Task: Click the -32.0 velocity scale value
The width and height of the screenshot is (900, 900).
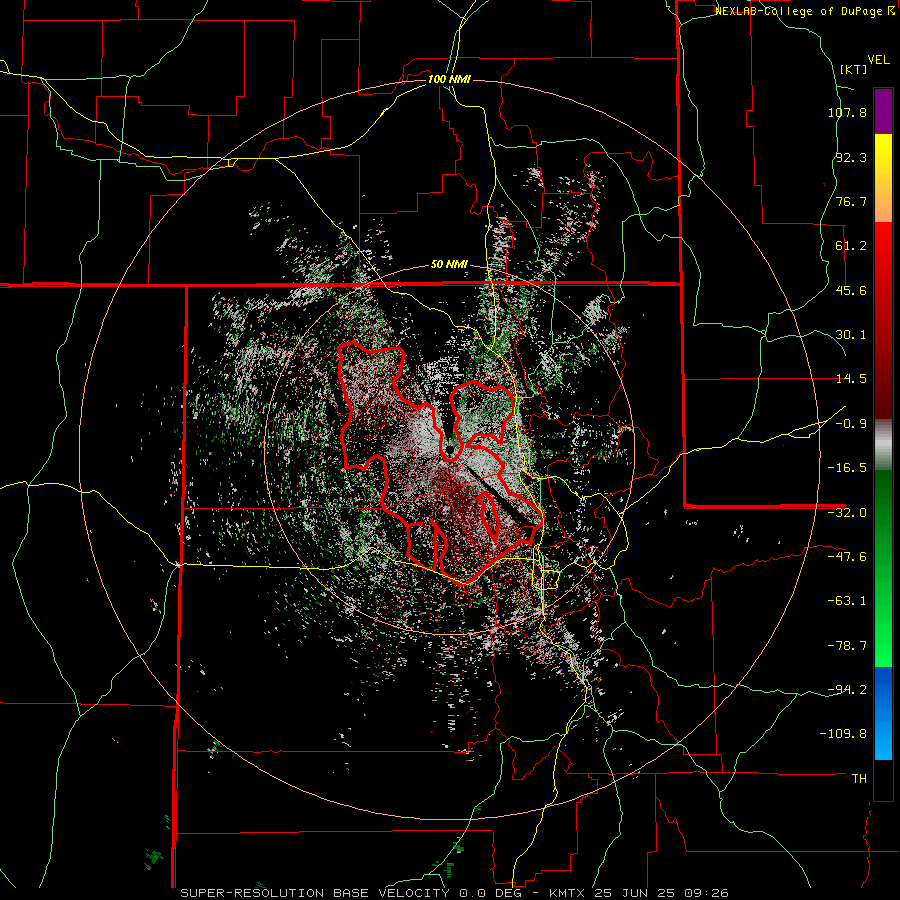Action: click(x=847, y=513)
